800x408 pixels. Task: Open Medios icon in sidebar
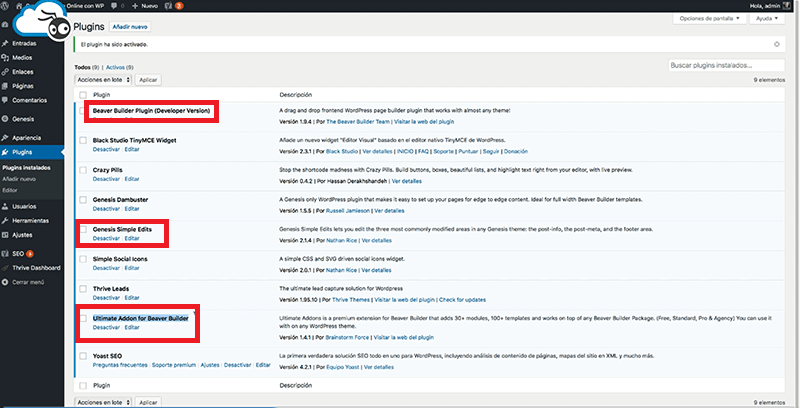coord(5,58)
